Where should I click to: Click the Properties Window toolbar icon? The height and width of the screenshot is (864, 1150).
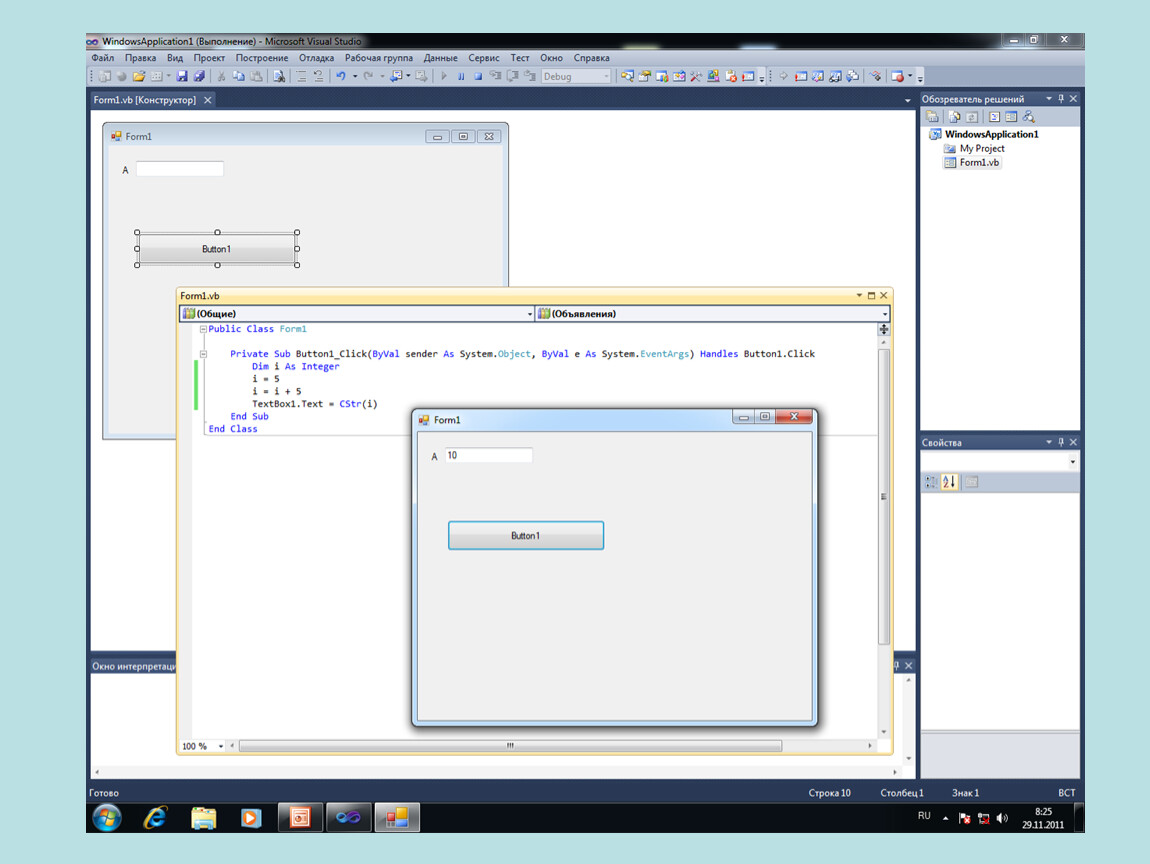[645, 76]
